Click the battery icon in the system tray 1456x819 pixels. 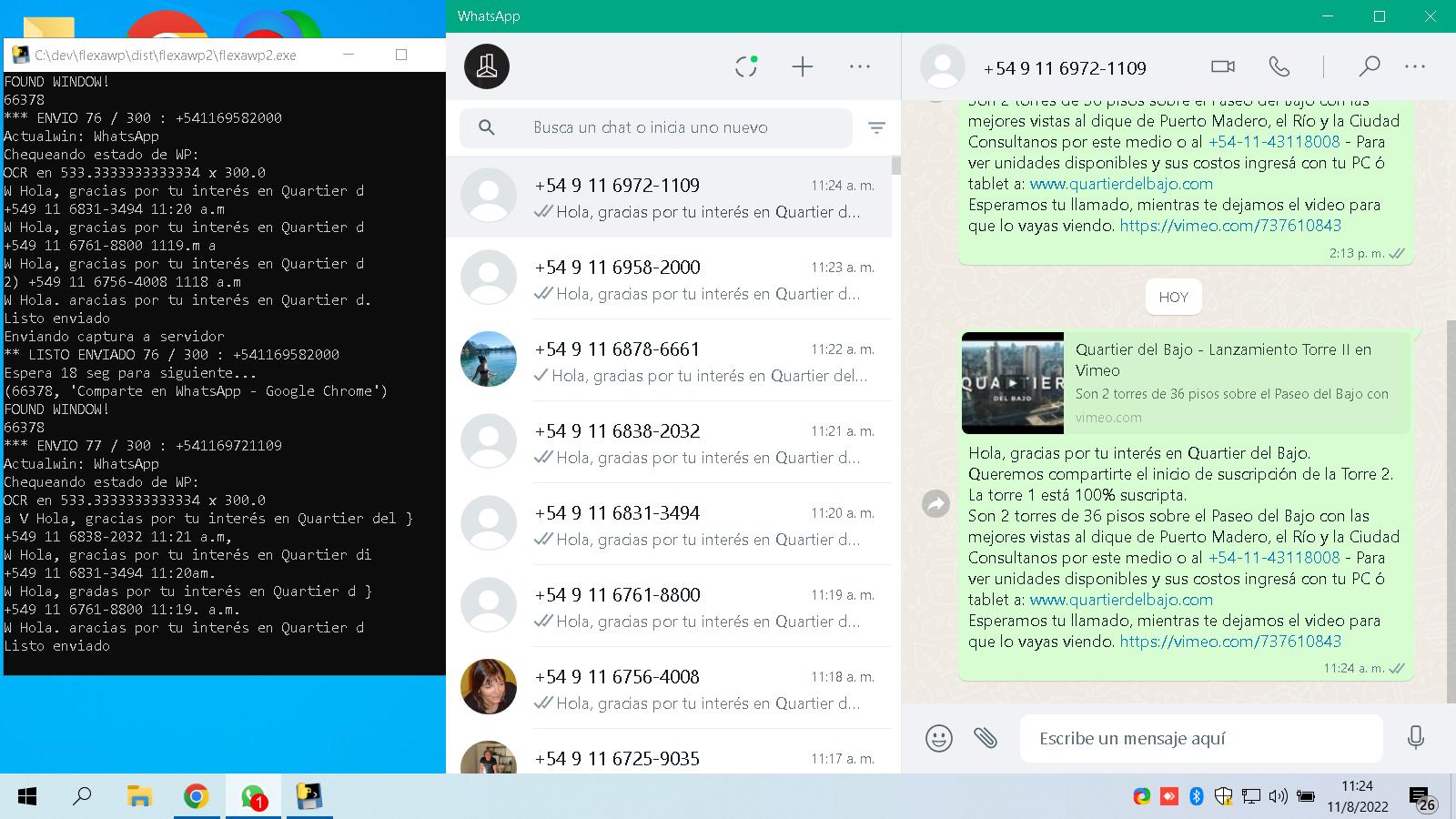click(1306, 797)
